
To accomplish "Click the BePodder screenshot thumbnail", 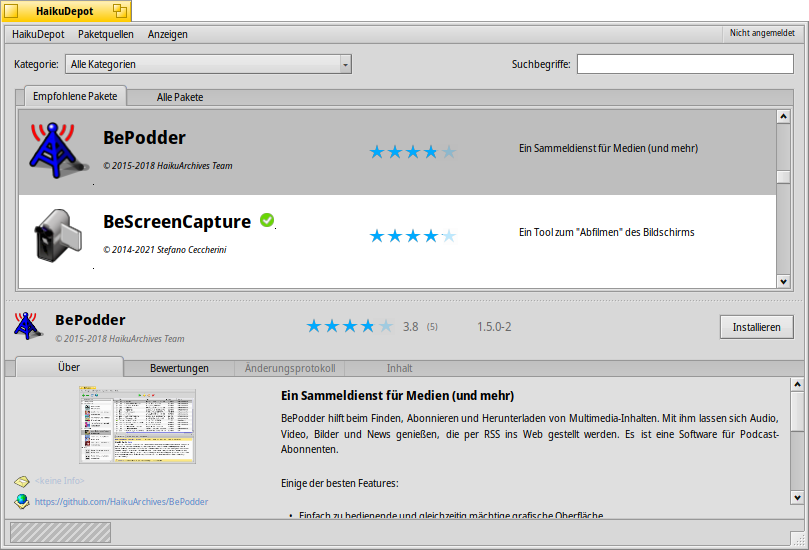I will pos(137,425).
